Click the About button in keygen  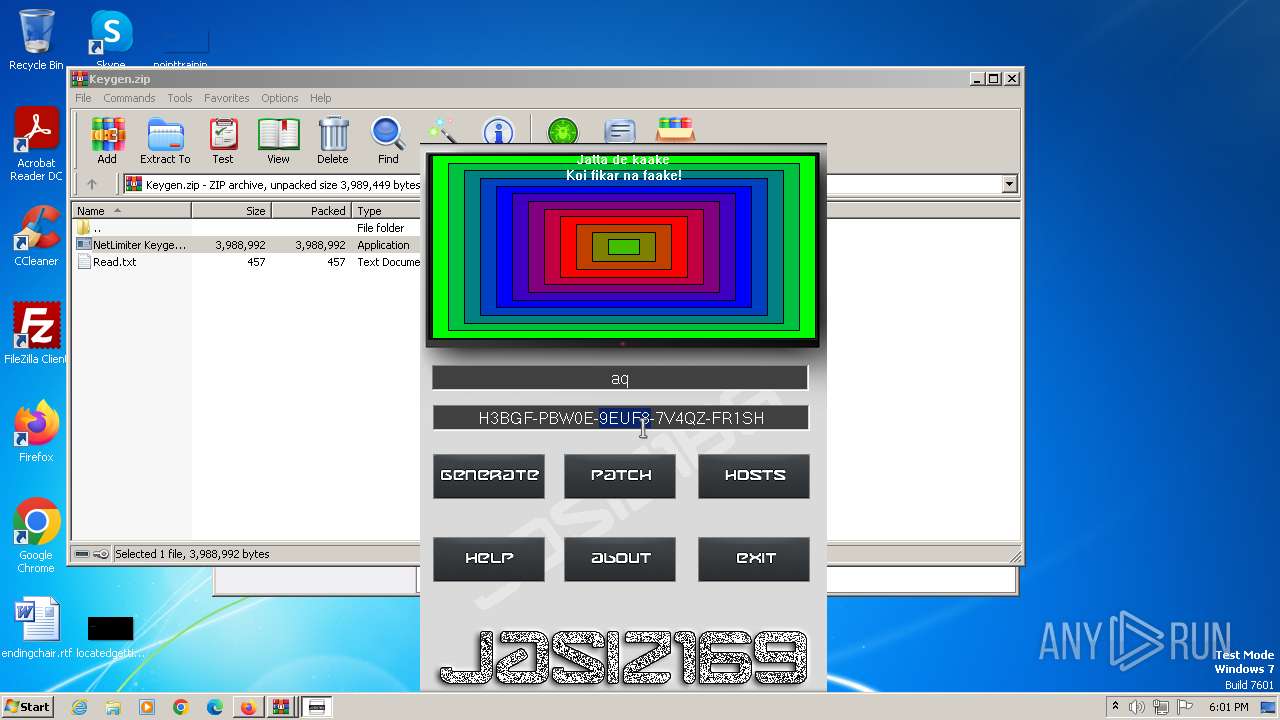(x=620, y=559)
